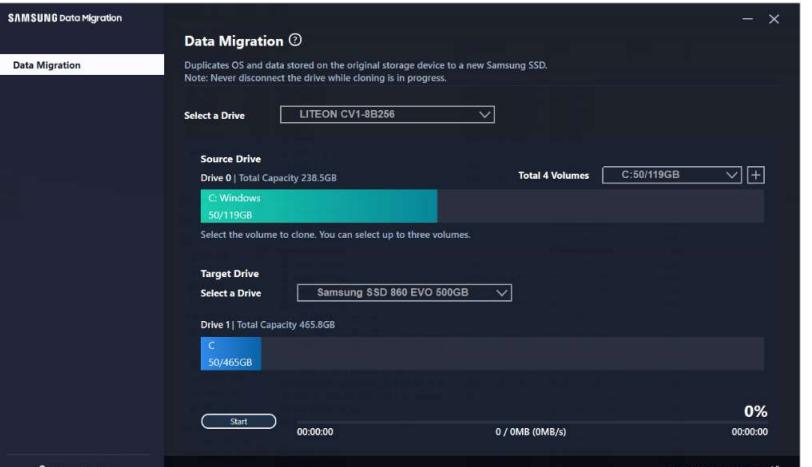The width and height of the screenshot is (812, 467).
Task: Click the Samsung Data Migration logo
Action: (x=65, y=18)
